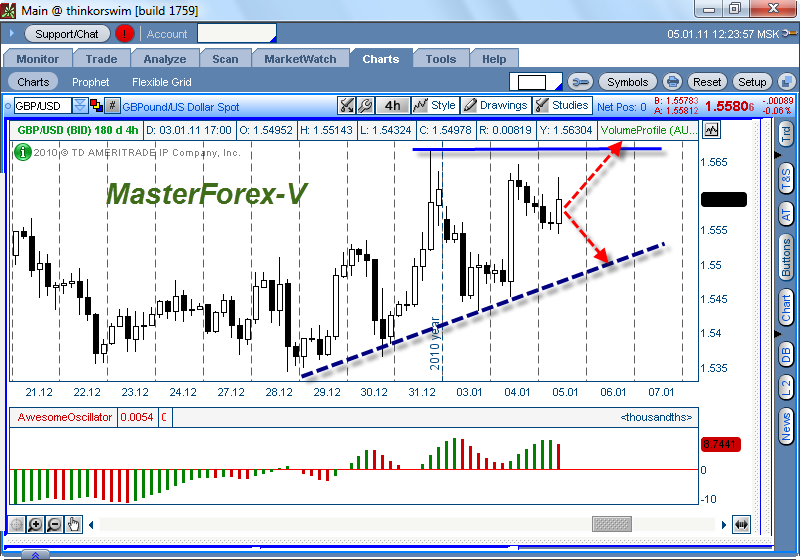This screenshot has width=800, height=560.
Task: Click the printer icon button
Action: coord(672,82)
